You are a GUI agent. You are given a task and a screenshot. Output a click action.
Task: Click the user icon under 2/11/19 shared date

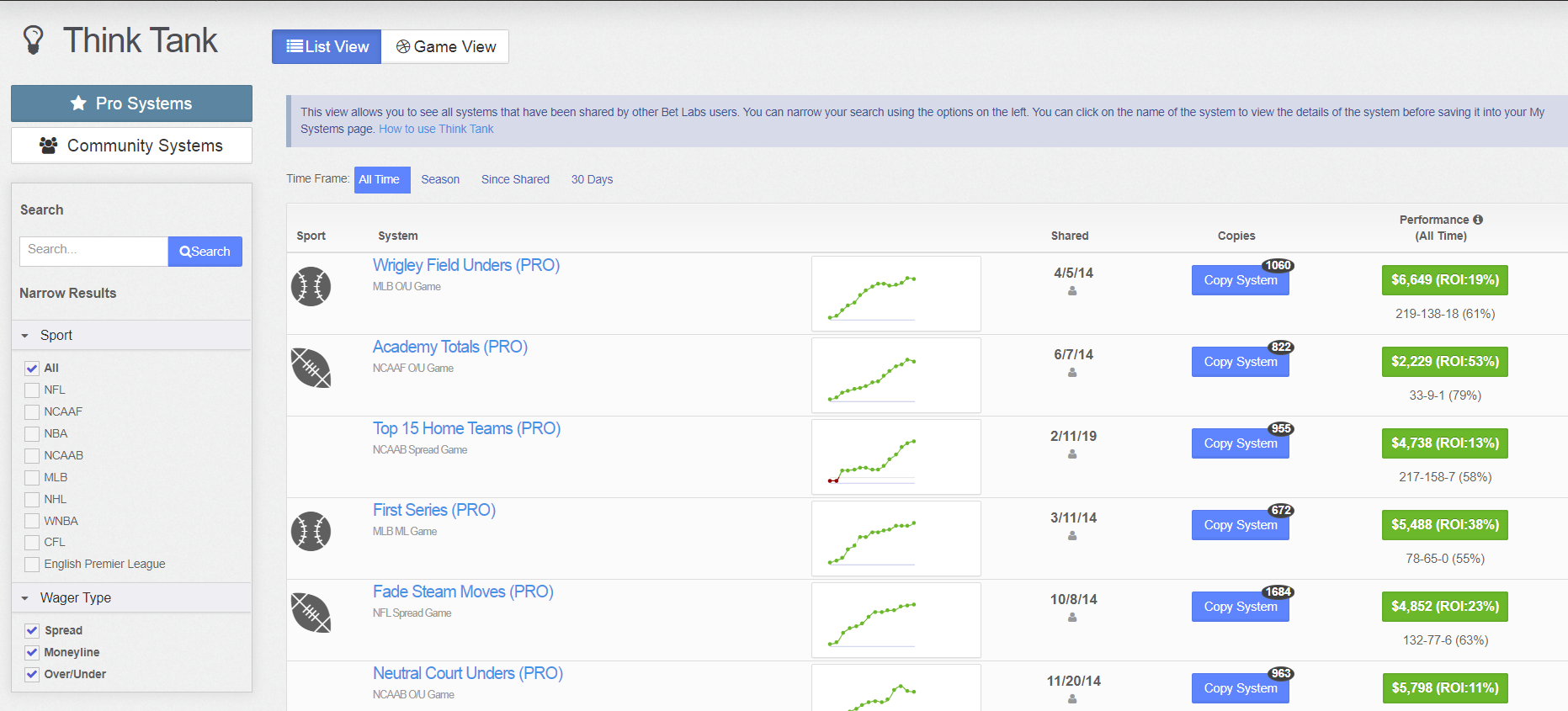[1072, 454]
